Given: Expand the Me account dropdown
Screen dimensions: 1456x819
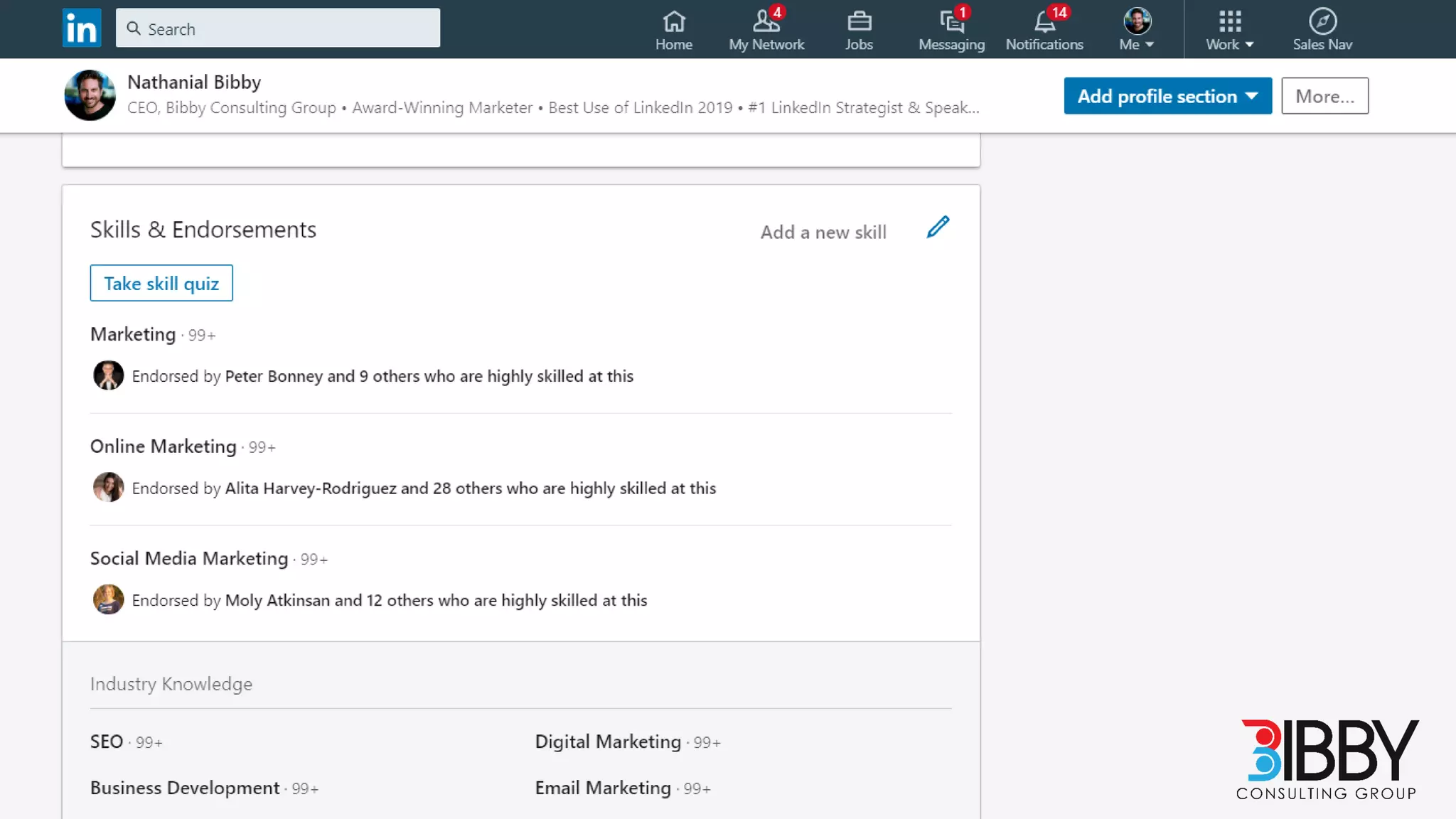Looking at the screenshot, I should pos(1136,30).
